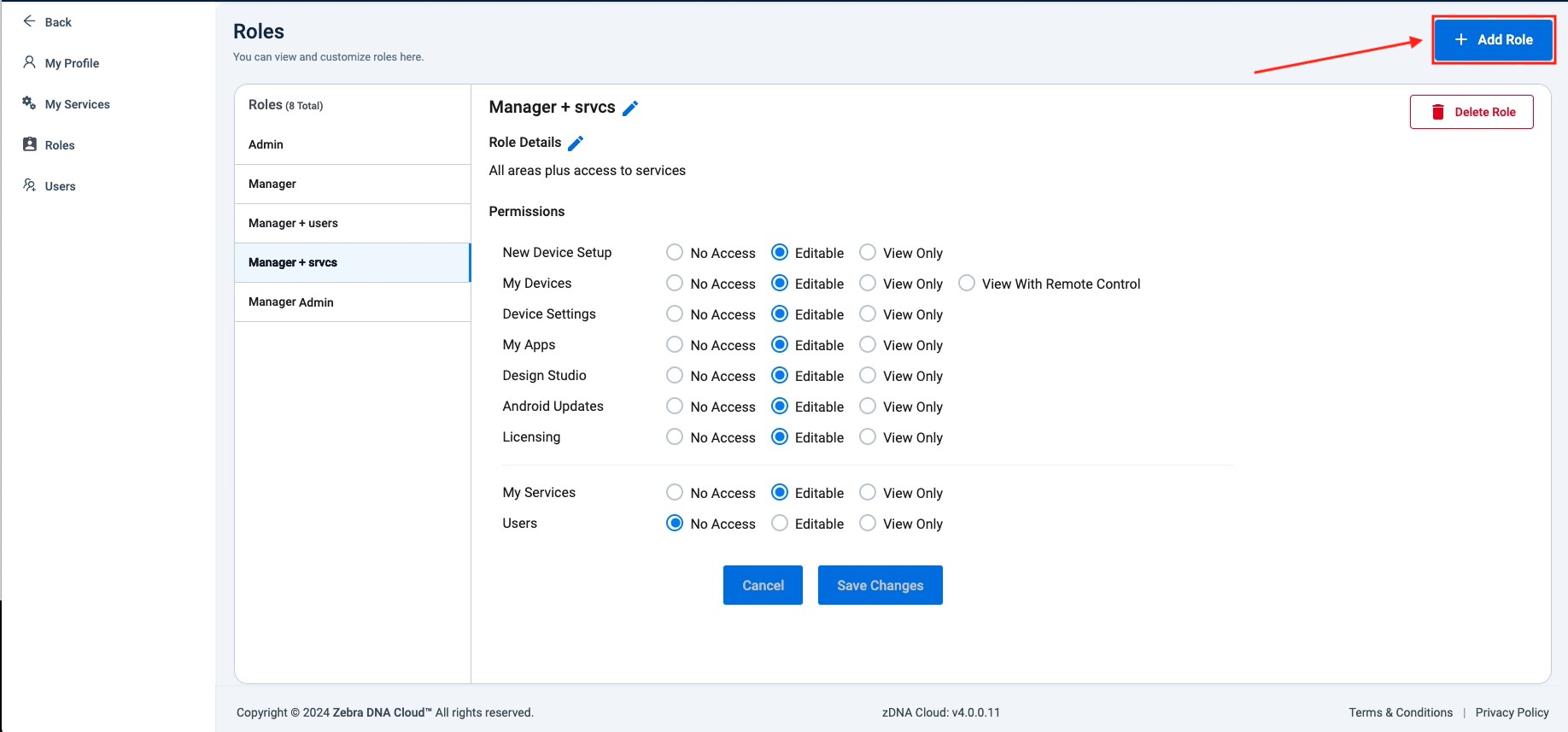Click the trash icon on Delete Role
This screenshot has width=1568, height=732.
[x=1438, y=112]
